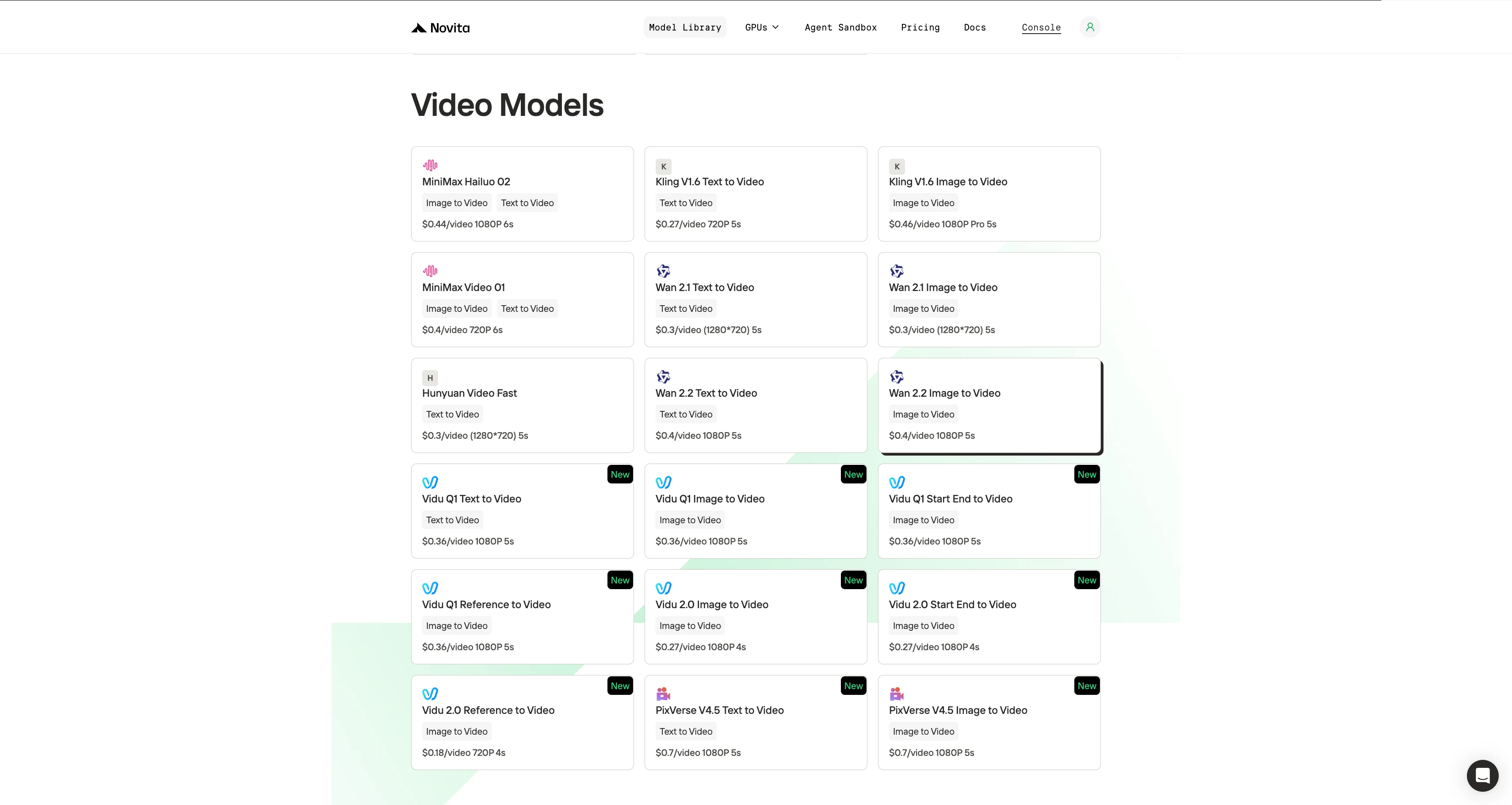Click the Text to Video tag on MiniMax Video 01
Viewport: 1512px width, 805px height.
[x=527, y=308]
